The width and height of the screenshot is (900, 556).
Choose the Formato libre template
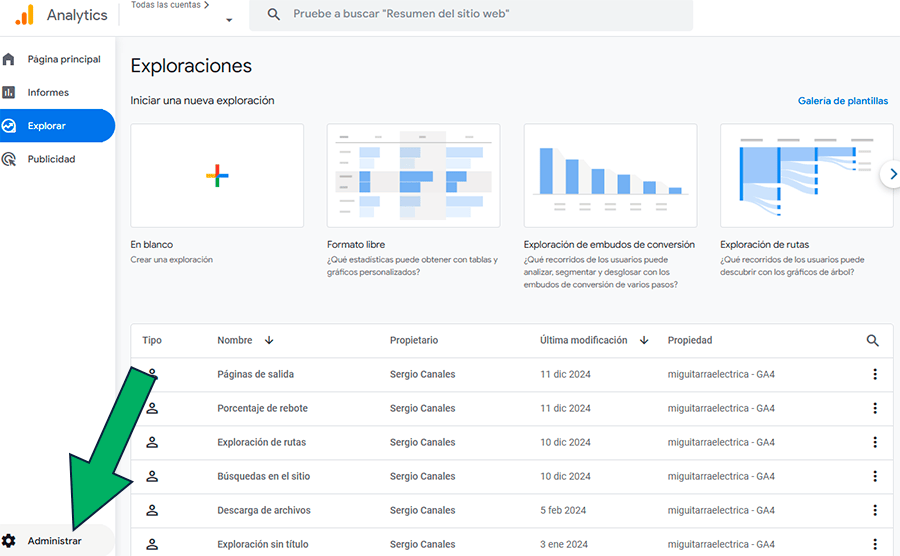click(413, 176)
